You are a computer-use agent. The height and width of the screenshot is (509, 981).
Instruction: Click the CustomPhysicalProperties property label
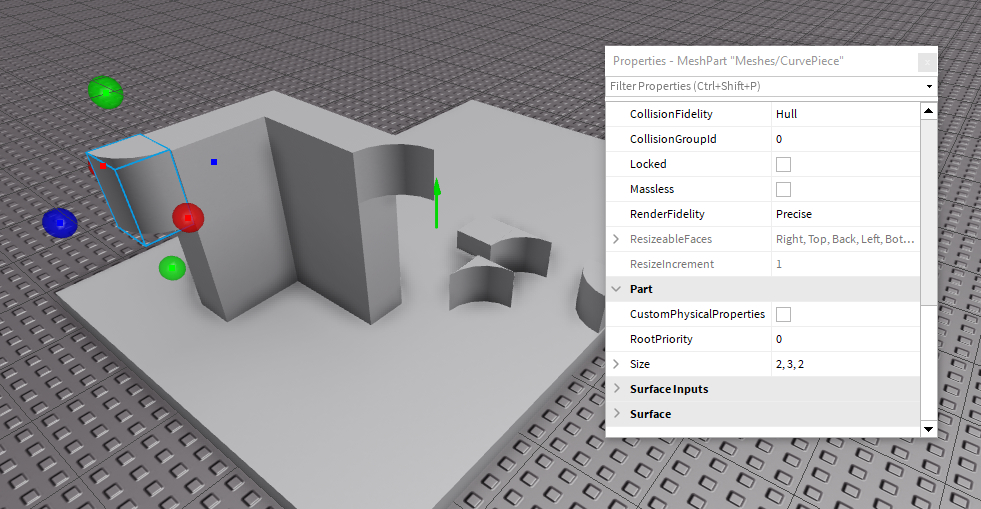point(698,314)
